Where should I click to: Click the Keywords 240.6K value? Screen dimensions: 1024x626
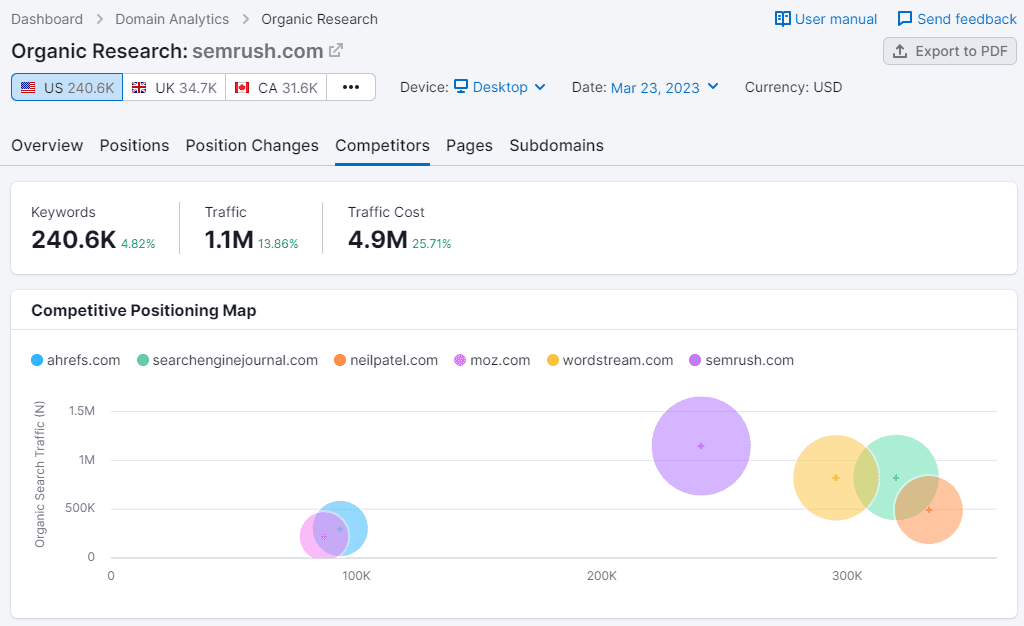[74, 240]
